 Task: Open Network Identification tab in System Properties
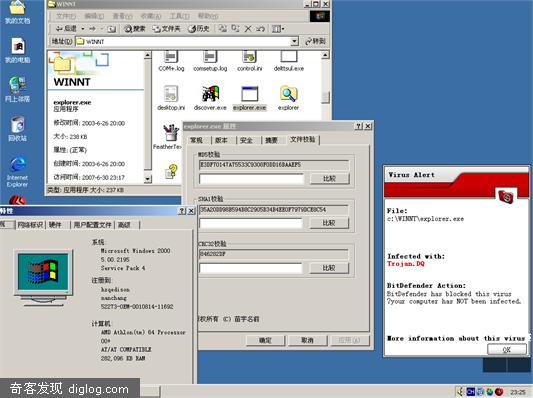point(30,225)
